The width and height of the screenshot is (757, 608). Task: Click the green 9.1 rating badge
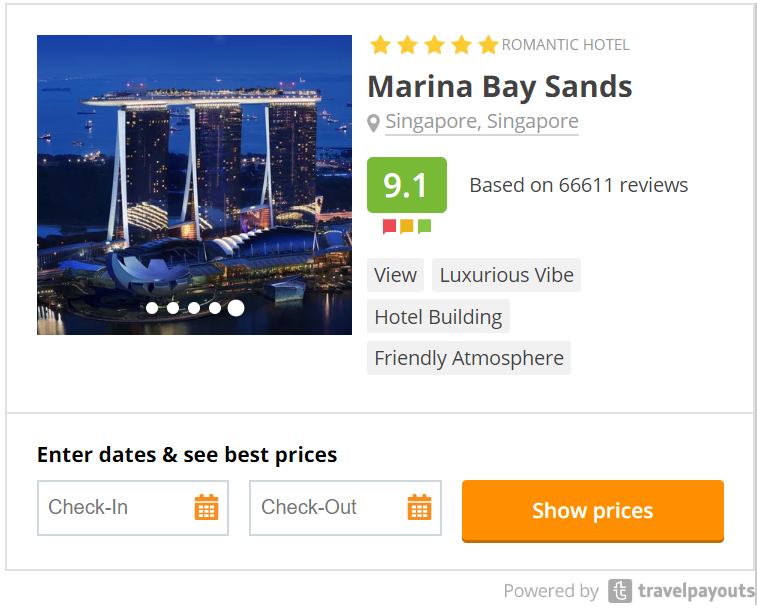(x=407, y=185)
